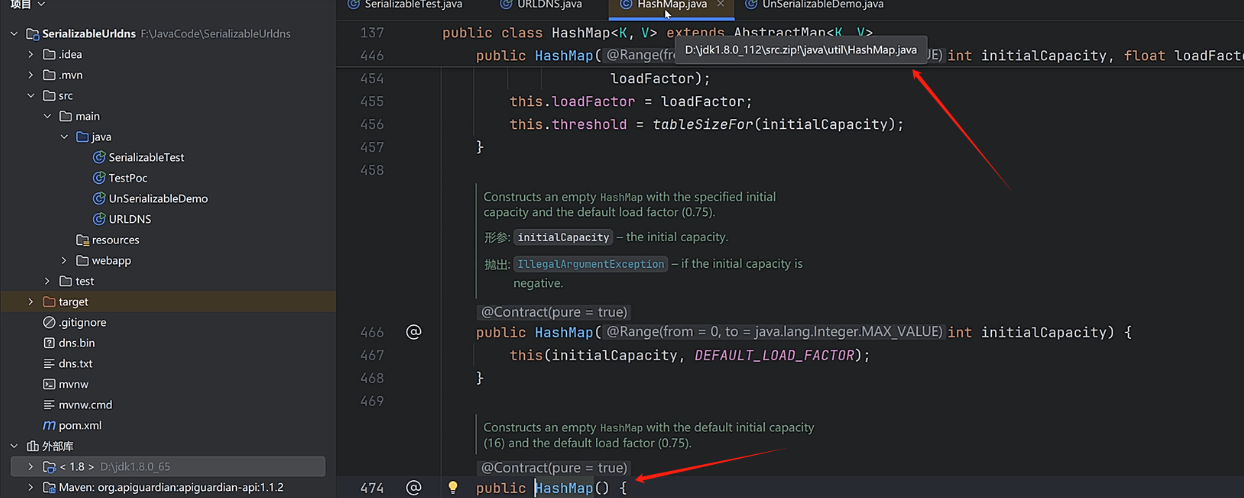Collapse the main folder
The height and width of the screenshot is (498, 1244).
pos(47,116)
